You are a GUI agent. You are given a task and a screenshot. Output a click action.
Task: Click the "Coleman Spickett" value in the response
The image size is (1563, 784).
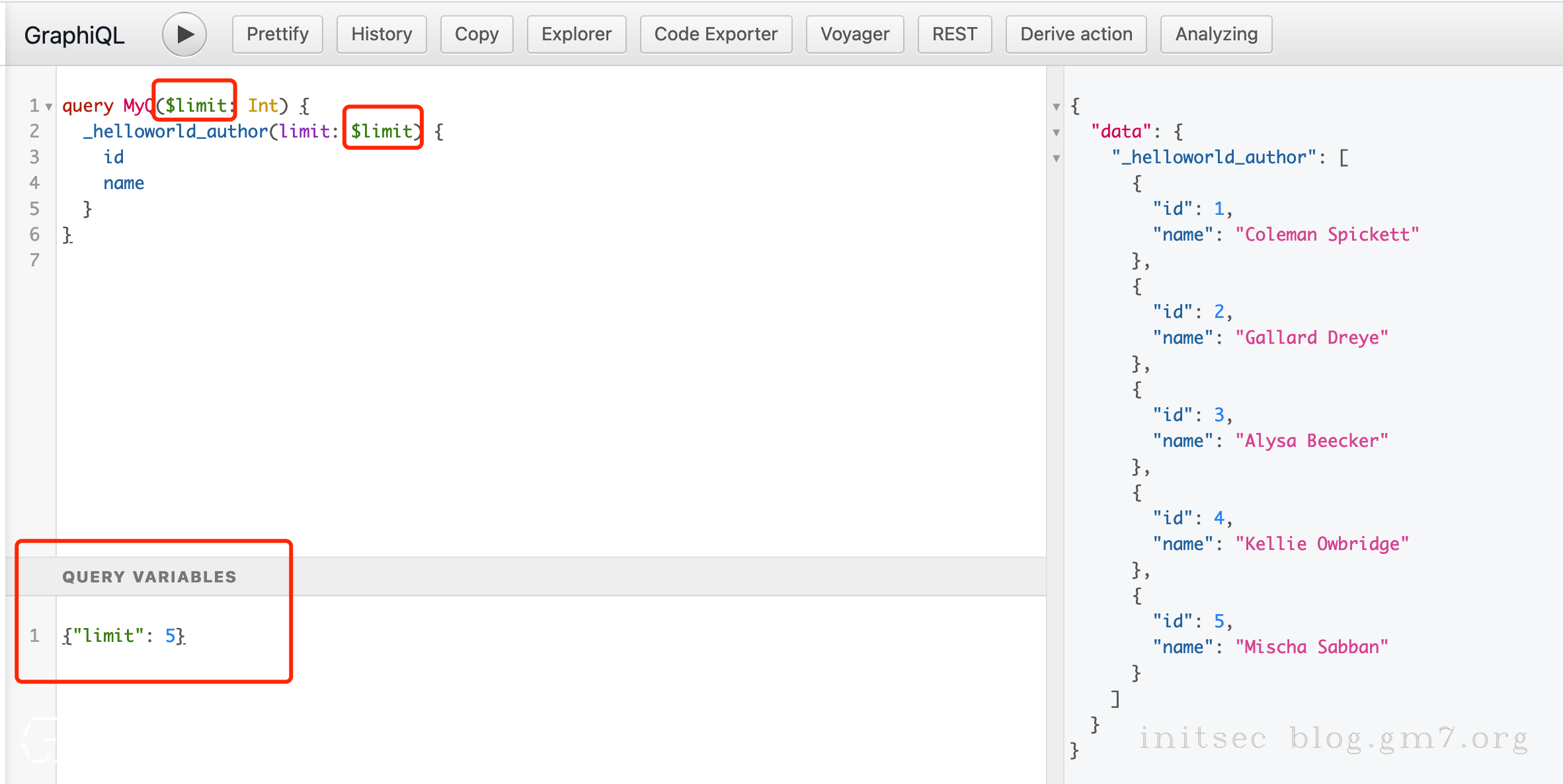click(1327, 235)
